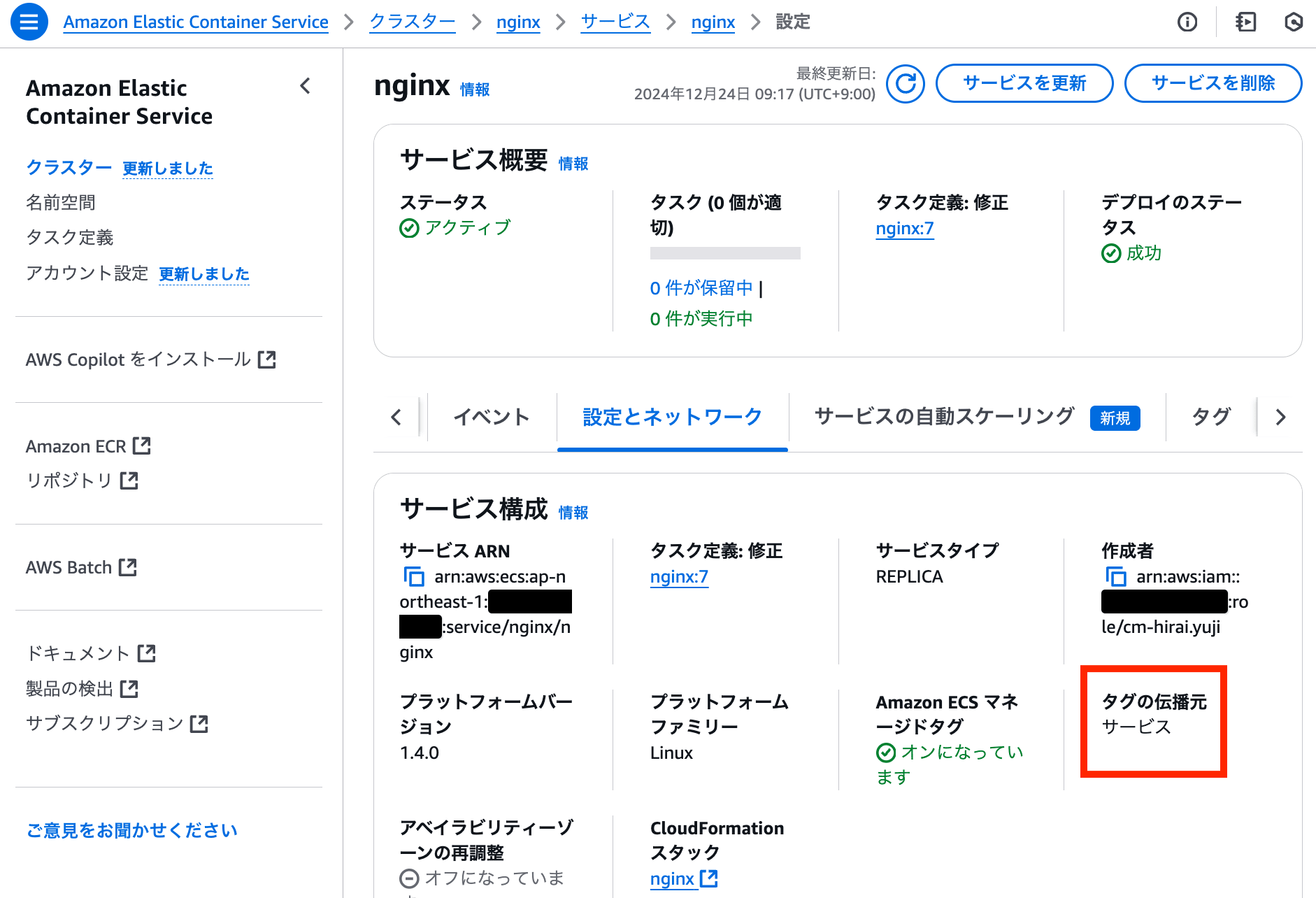Click external link icon beside リポジトリ
Image resolution: width=1316 pixels, height=898 pixels.
click(x=129, y=480)
